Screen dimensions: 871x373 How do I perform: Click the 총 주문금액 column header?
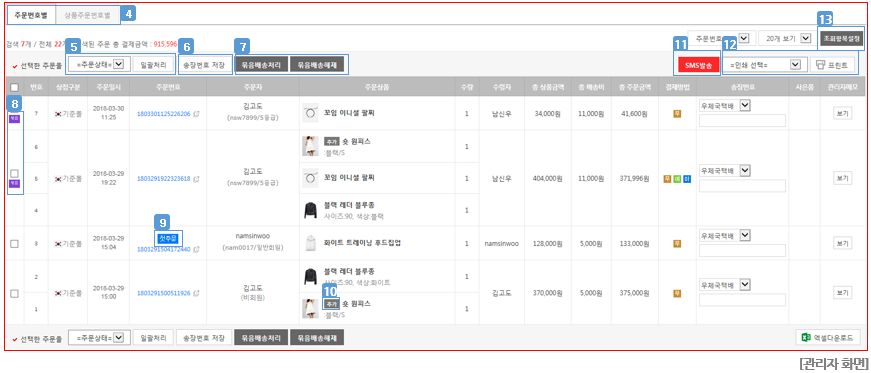click(634, 87)
